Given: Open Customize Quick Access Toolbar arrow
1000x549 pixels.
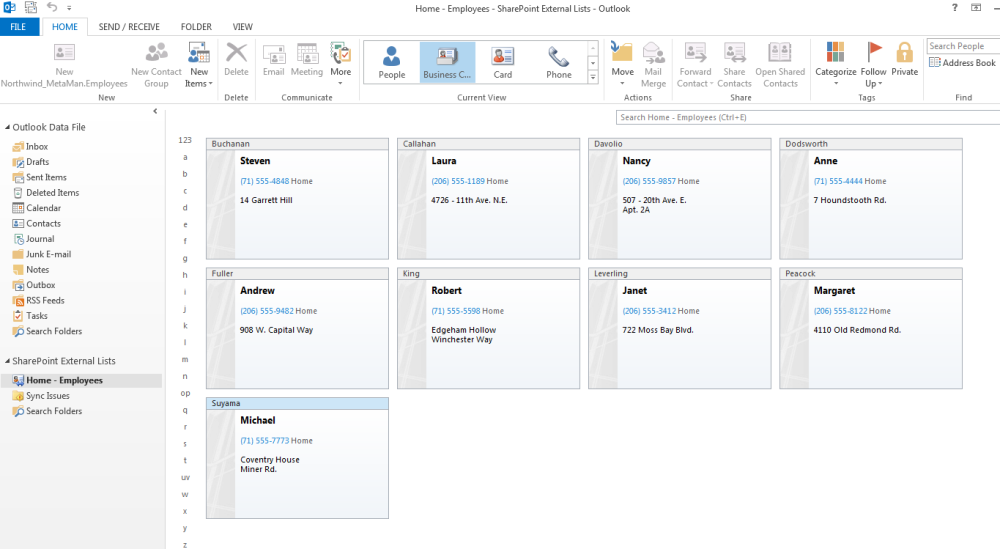Looking at the screenshot, I should pyautogui.click(x=69, y=8).
